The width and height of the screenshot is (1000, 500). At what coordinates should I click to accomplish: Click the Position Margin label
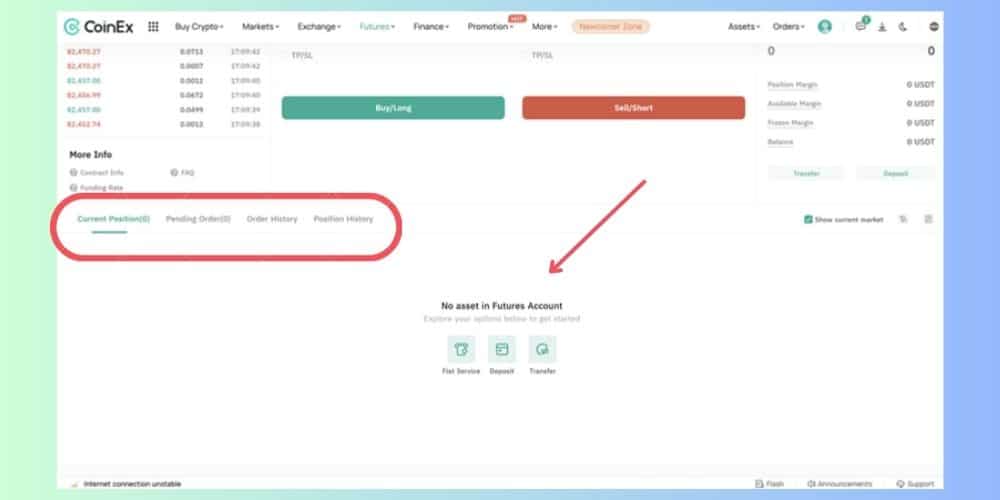(x=793, y=85)
